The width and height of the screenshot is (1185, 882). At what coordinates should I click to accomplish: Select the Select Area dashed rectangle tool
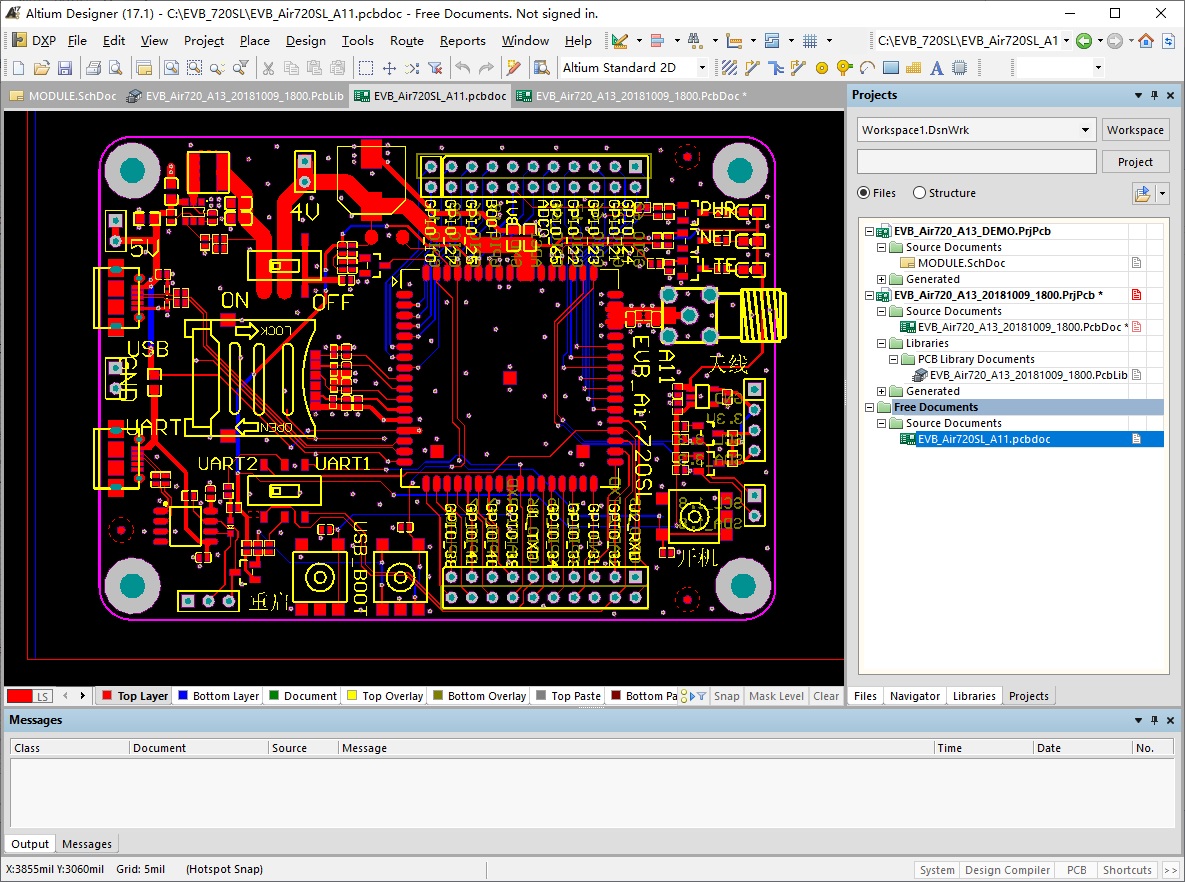tap(366, 68)
